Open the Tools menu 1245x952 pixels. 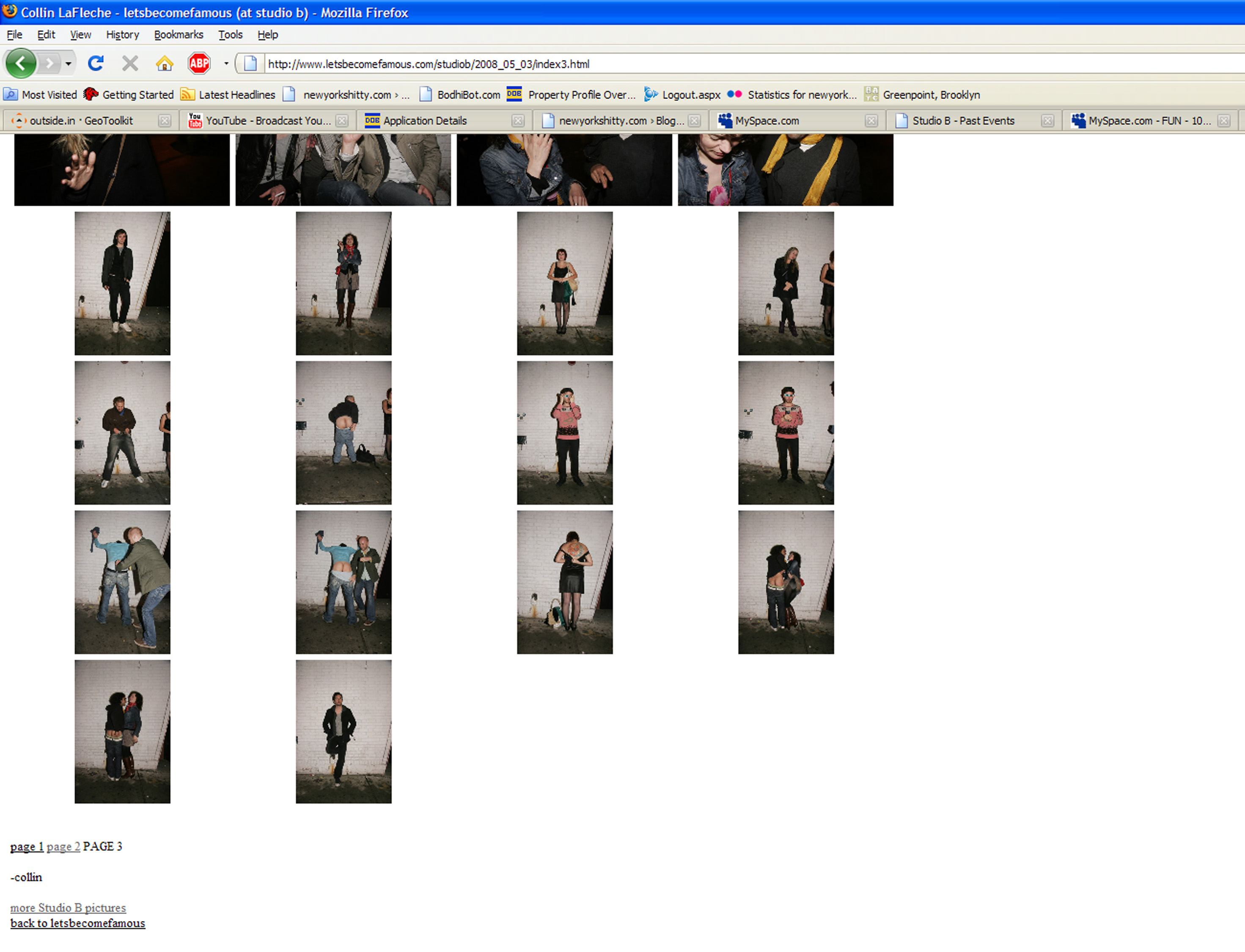coord(230,35)
